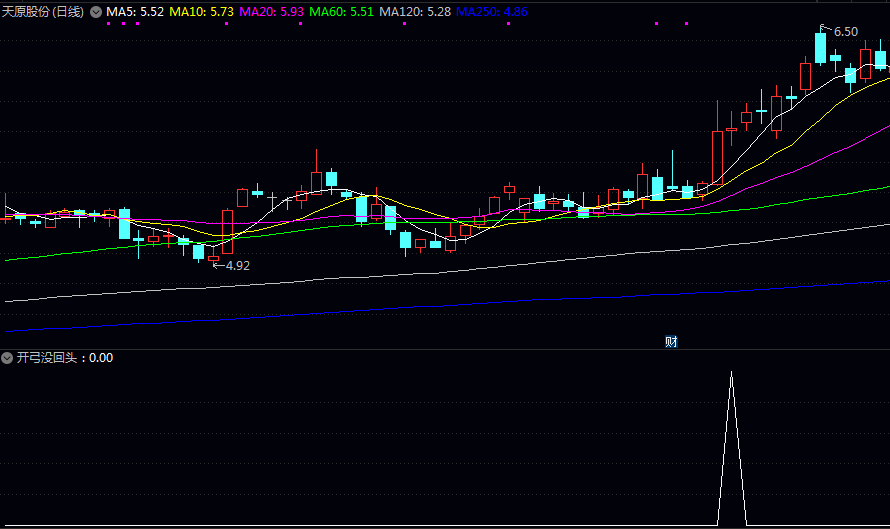This screenshot has height=529, width=890.
Task: Open the dropdown arrow beside 天原股份 (日线)
Action: coord(96,12)
